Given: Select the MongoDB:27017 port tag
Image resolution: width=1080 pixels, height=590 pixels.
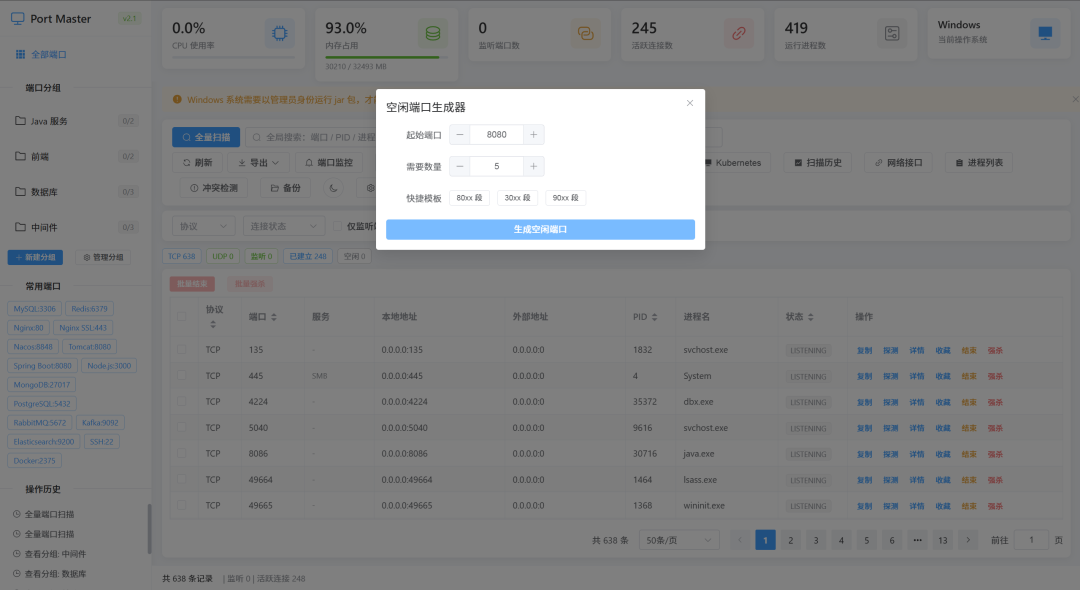Looking at the screenshot, I should (x=42, y=385).
